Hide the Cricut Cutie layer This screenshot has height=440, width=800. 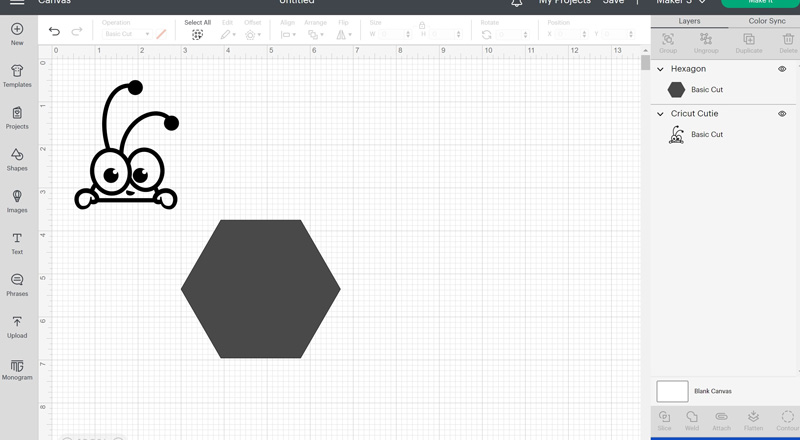782,114
